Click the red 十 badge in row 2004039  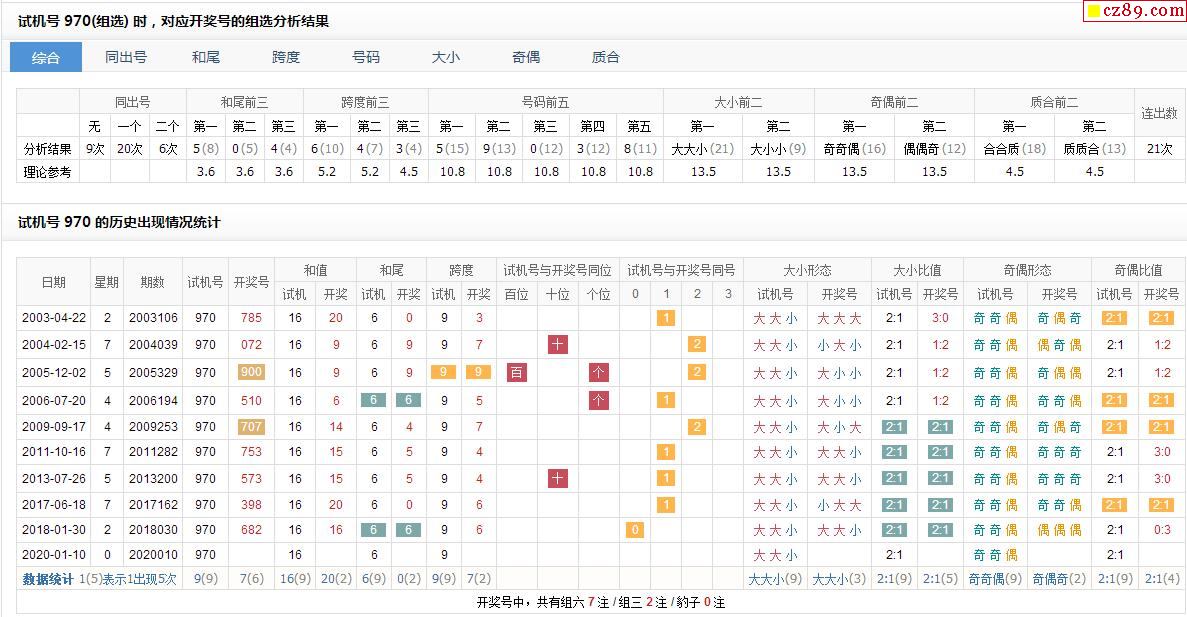click(558, 345)
